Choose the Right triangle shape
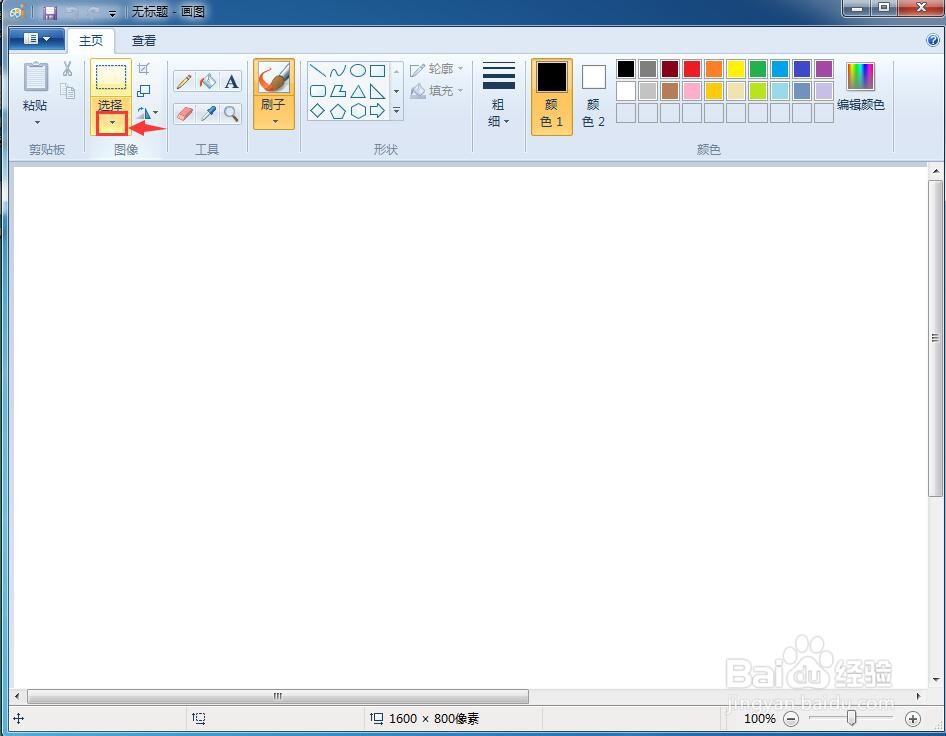The image size is (946, 736). (378, 91)
